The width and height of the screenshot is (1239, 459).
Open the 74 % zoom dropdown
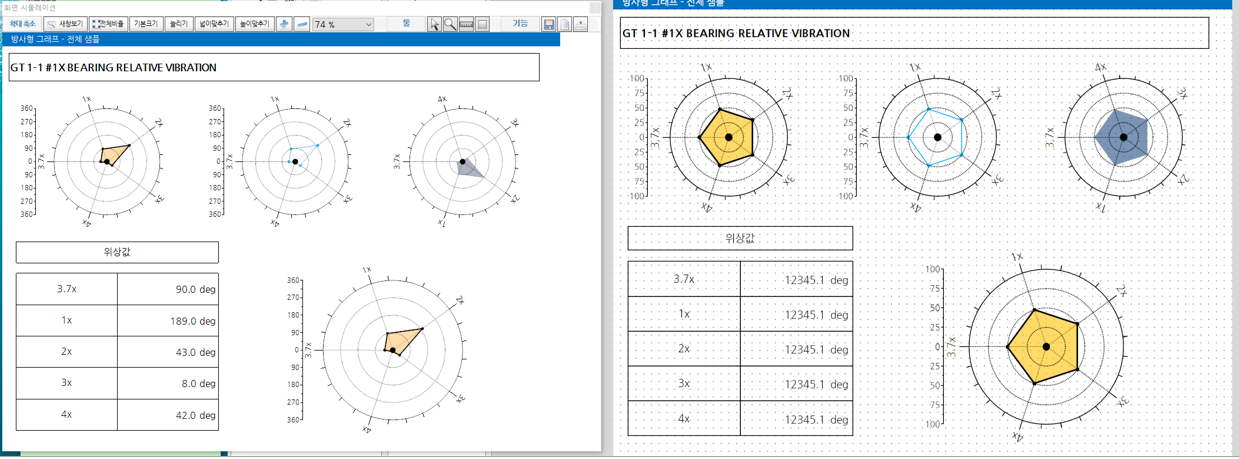tap(343, 24)
